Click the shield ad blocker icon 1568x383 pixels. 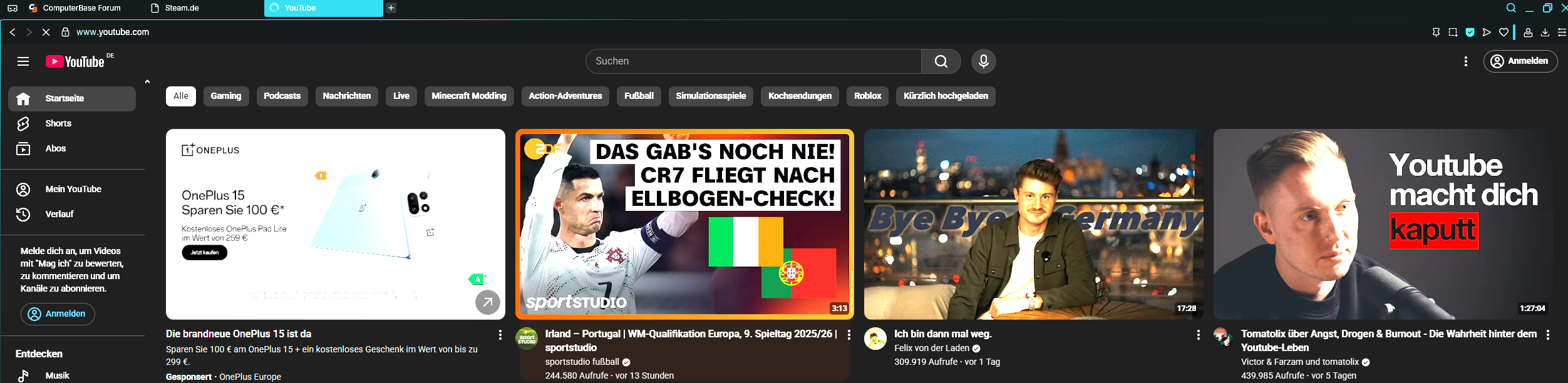click(1470, 33)
